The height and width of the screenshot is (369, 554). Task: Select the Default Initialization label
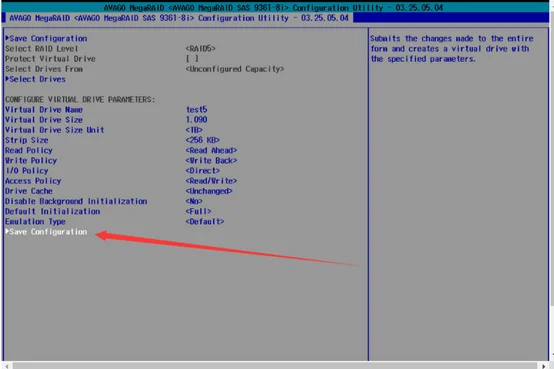(x=53, y=211)
